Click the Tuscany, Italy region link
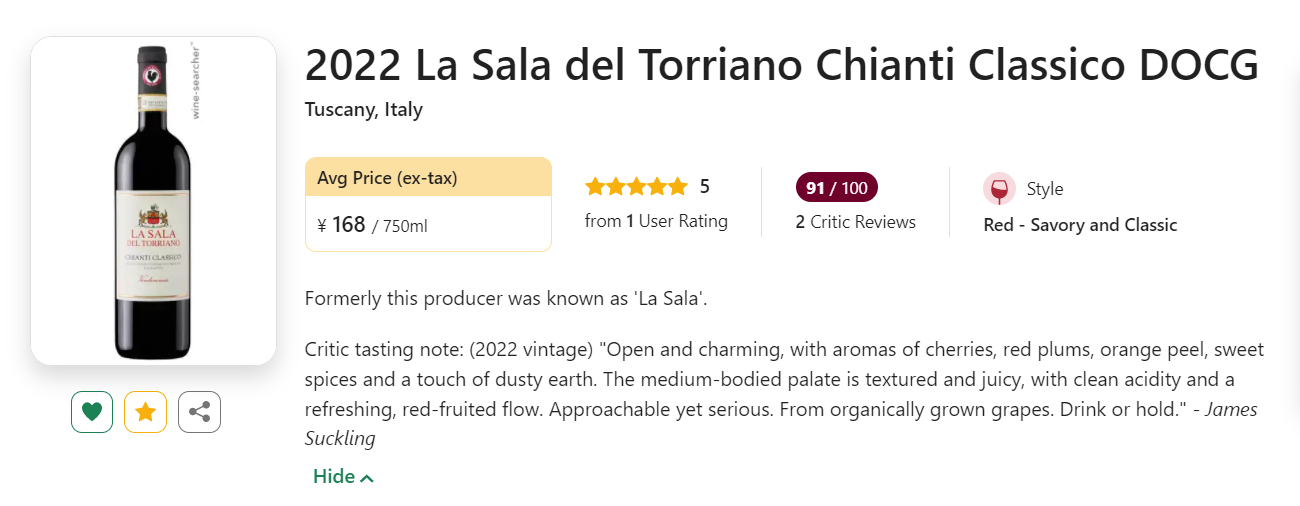Screen dimensions: 1300x506 (x=363, y=110)
